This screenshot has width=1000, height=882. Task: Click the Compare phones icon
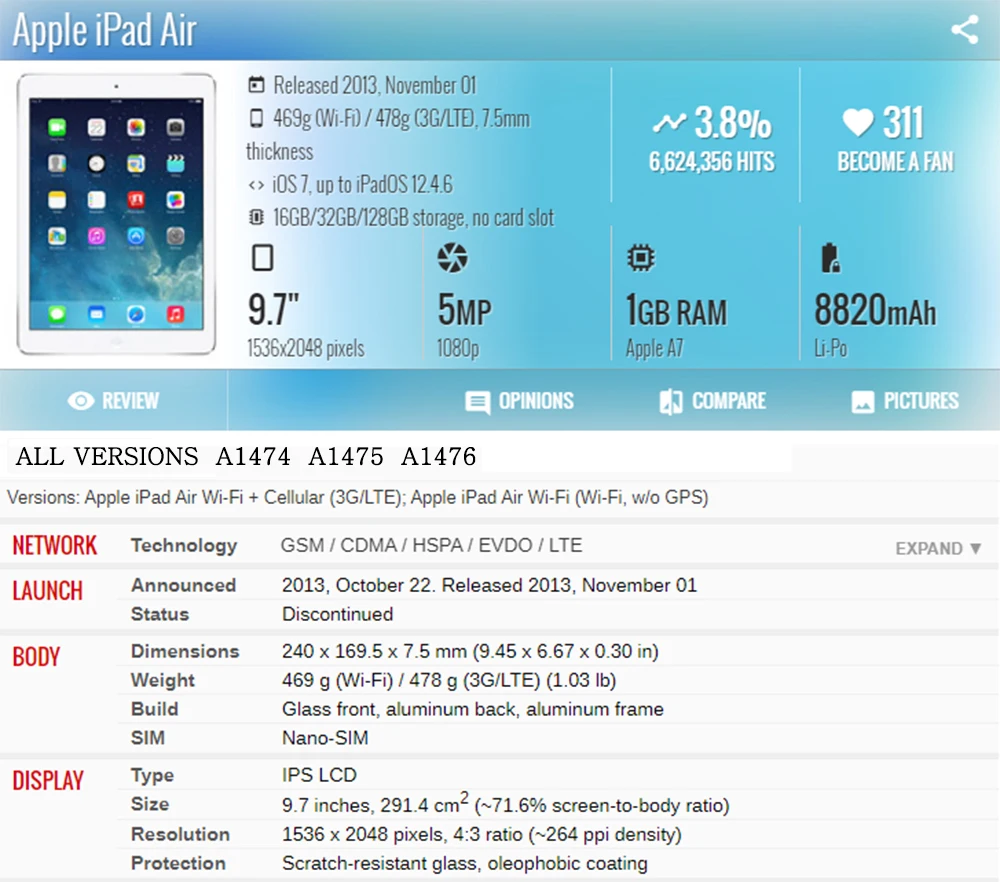coord(670,402)
